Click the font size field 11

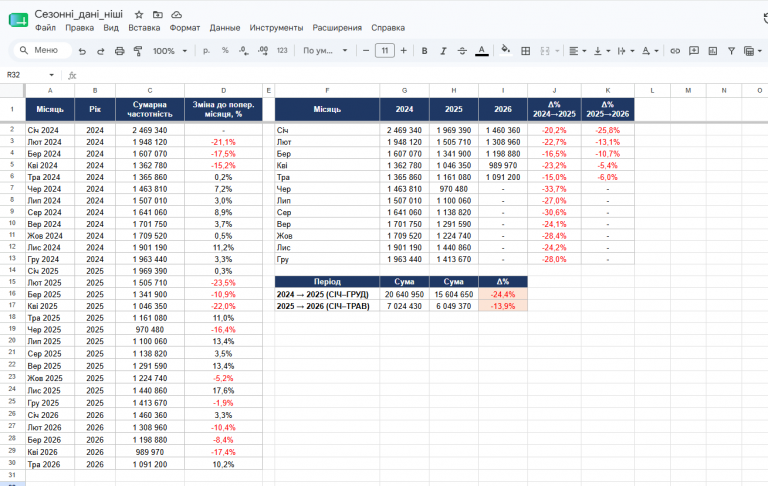pos(384,50)
